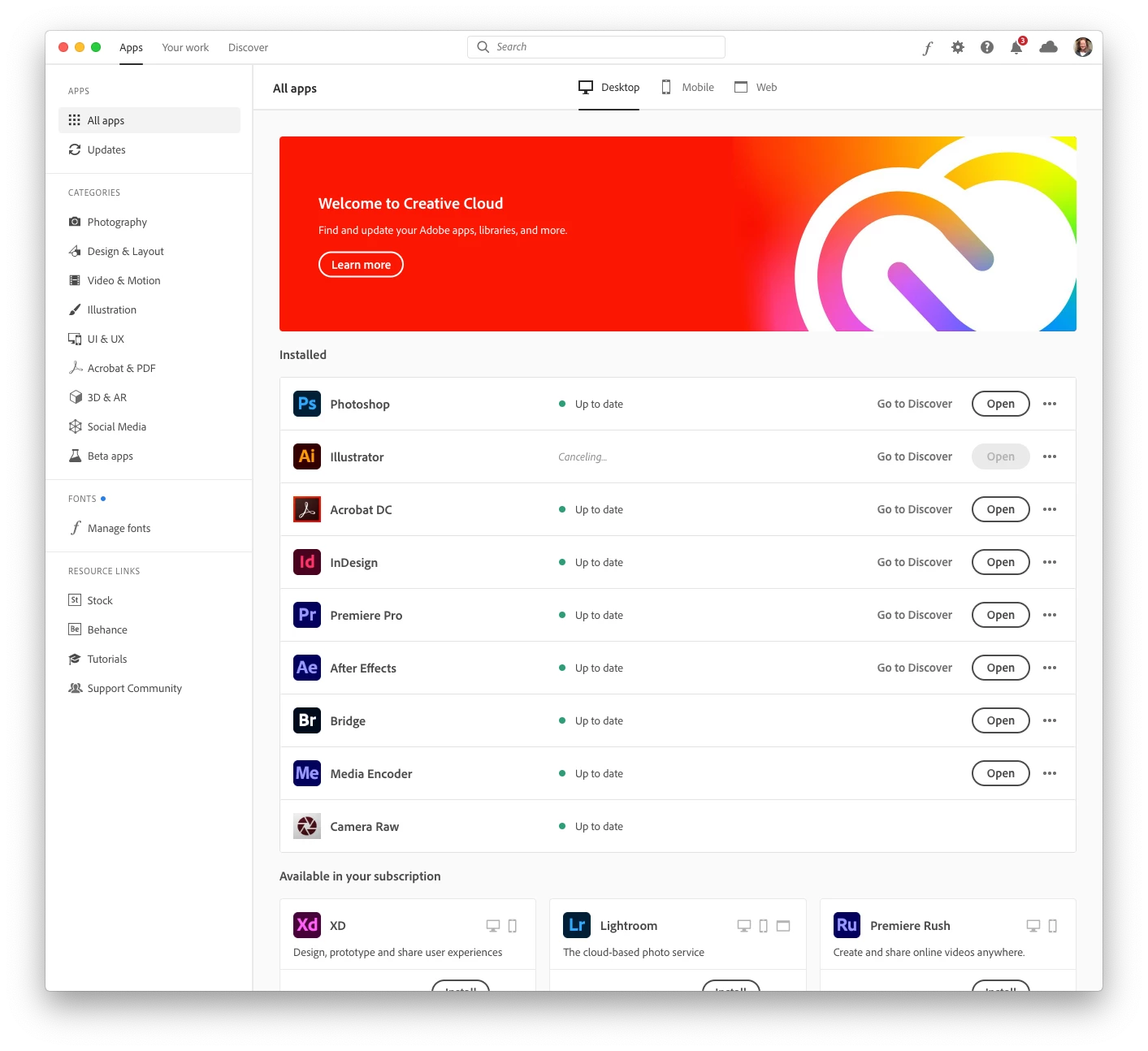View notifications bell icon
Viewport: 1148px width, 1051px height.
tap(1016, 47)
